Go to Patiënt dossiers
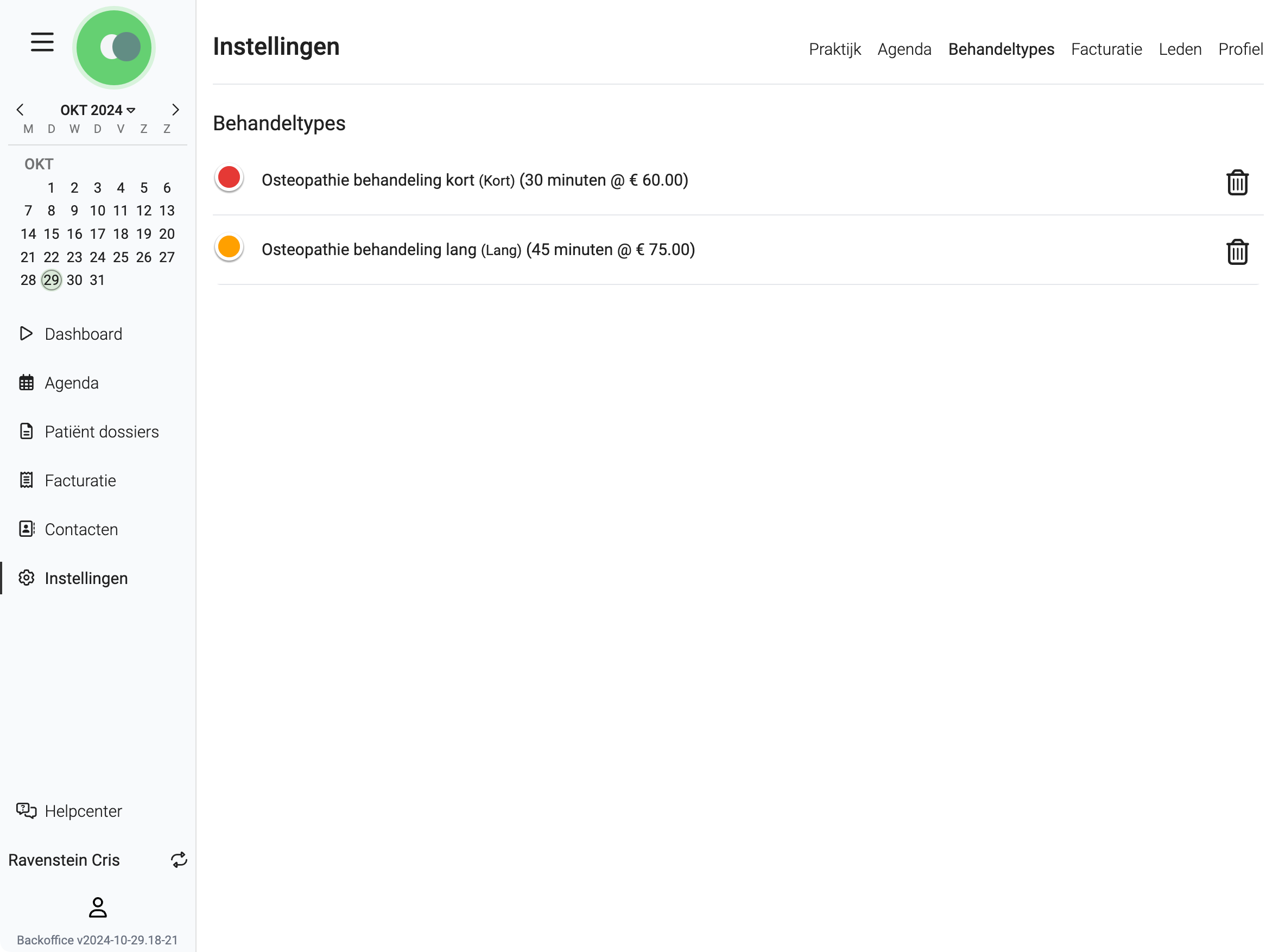This screenshot has width=1279, height=952. coord(102,431)
